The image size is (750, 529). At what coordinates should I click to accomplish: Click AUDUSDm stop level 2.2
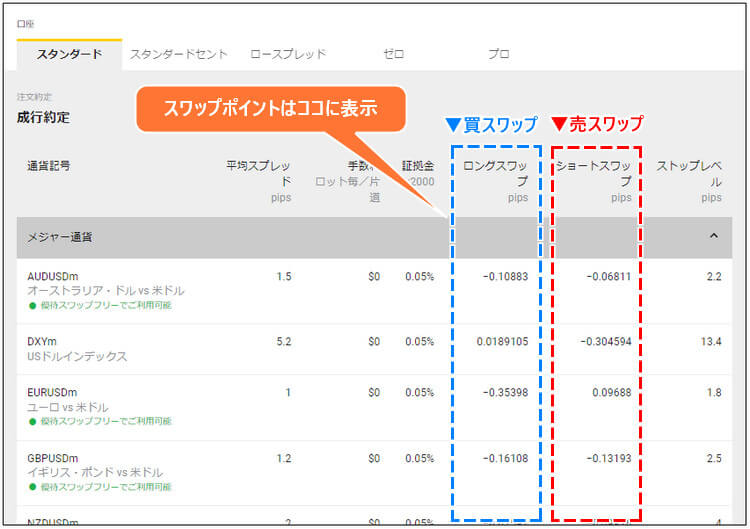(x=714, y=276)
